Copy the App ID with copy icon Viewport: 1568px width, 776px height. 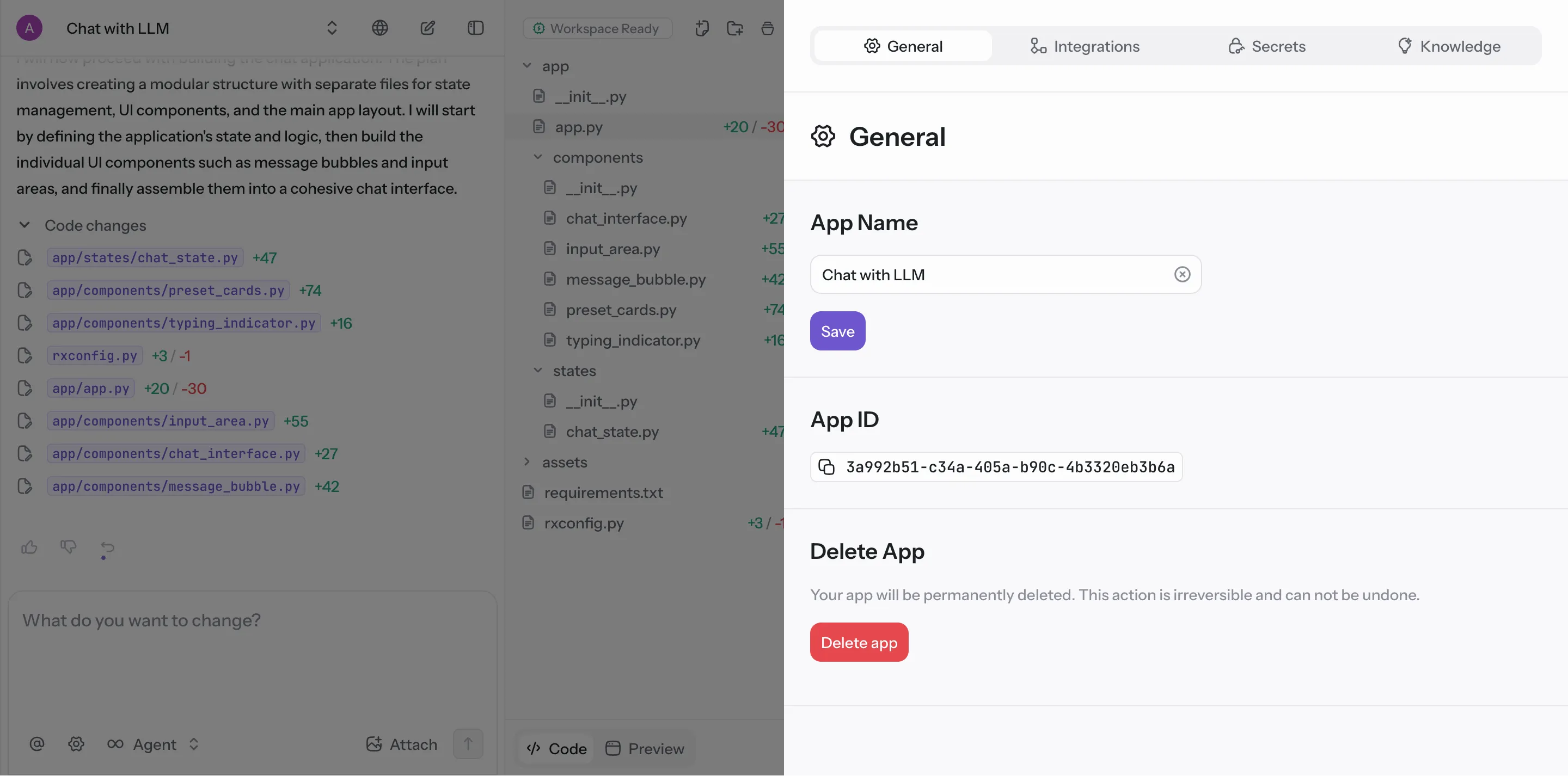tap(826, 467)
